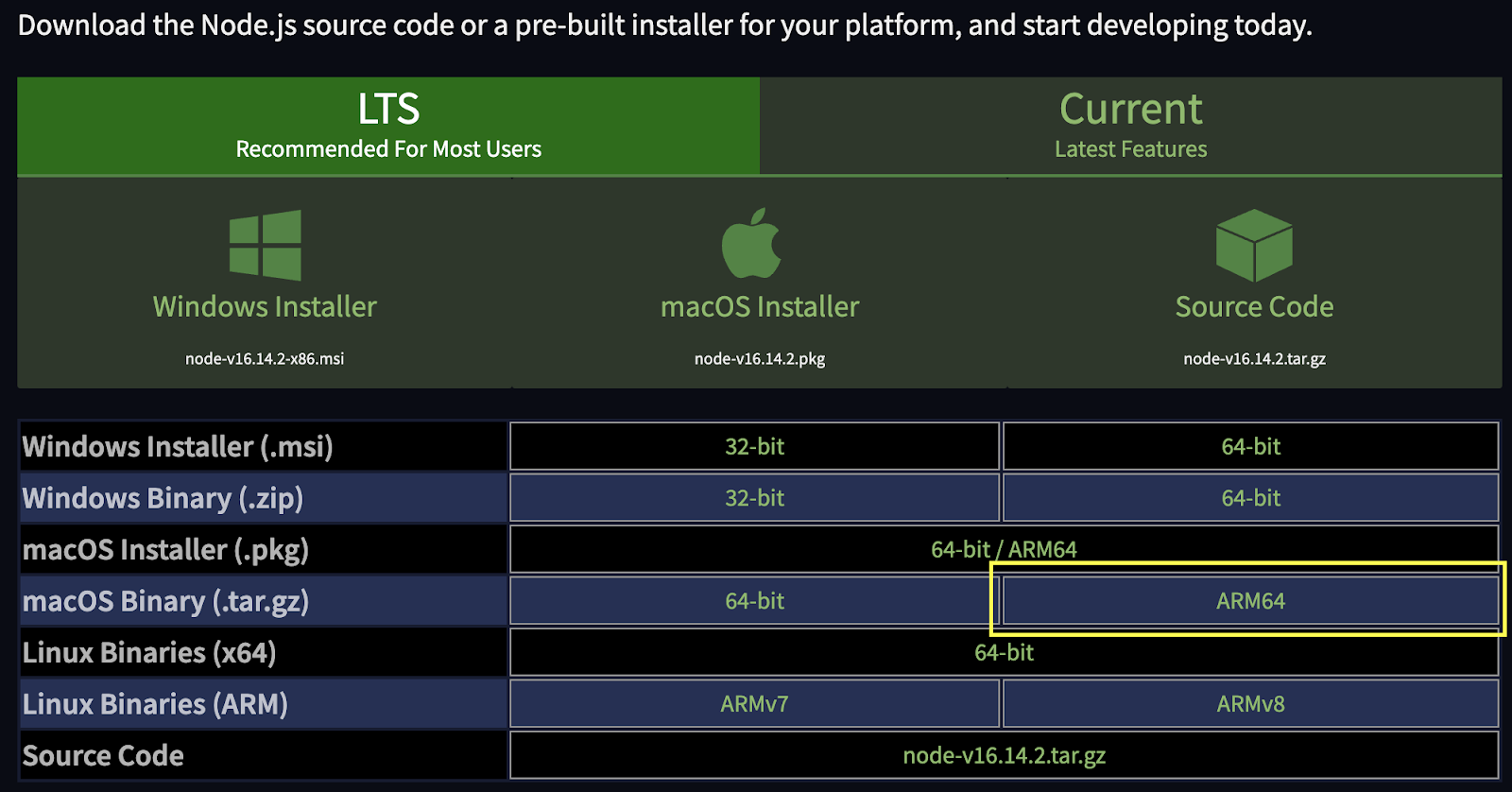1512x792 pixels.
Task: Download macOS Installer 64-bit / ARM64
Action: click(x=1004, y=549)
